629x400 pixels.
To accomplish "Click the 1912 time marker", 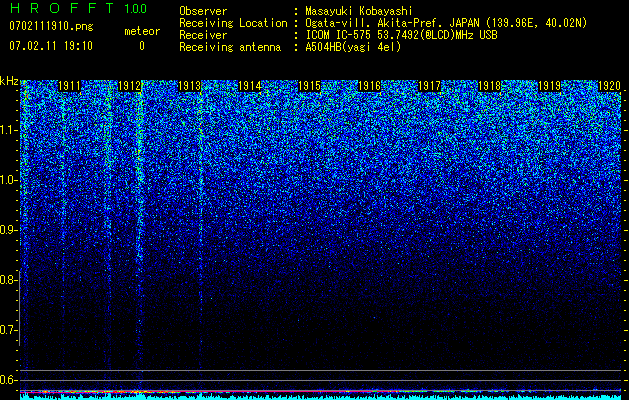I will click(x=129, y=86).
